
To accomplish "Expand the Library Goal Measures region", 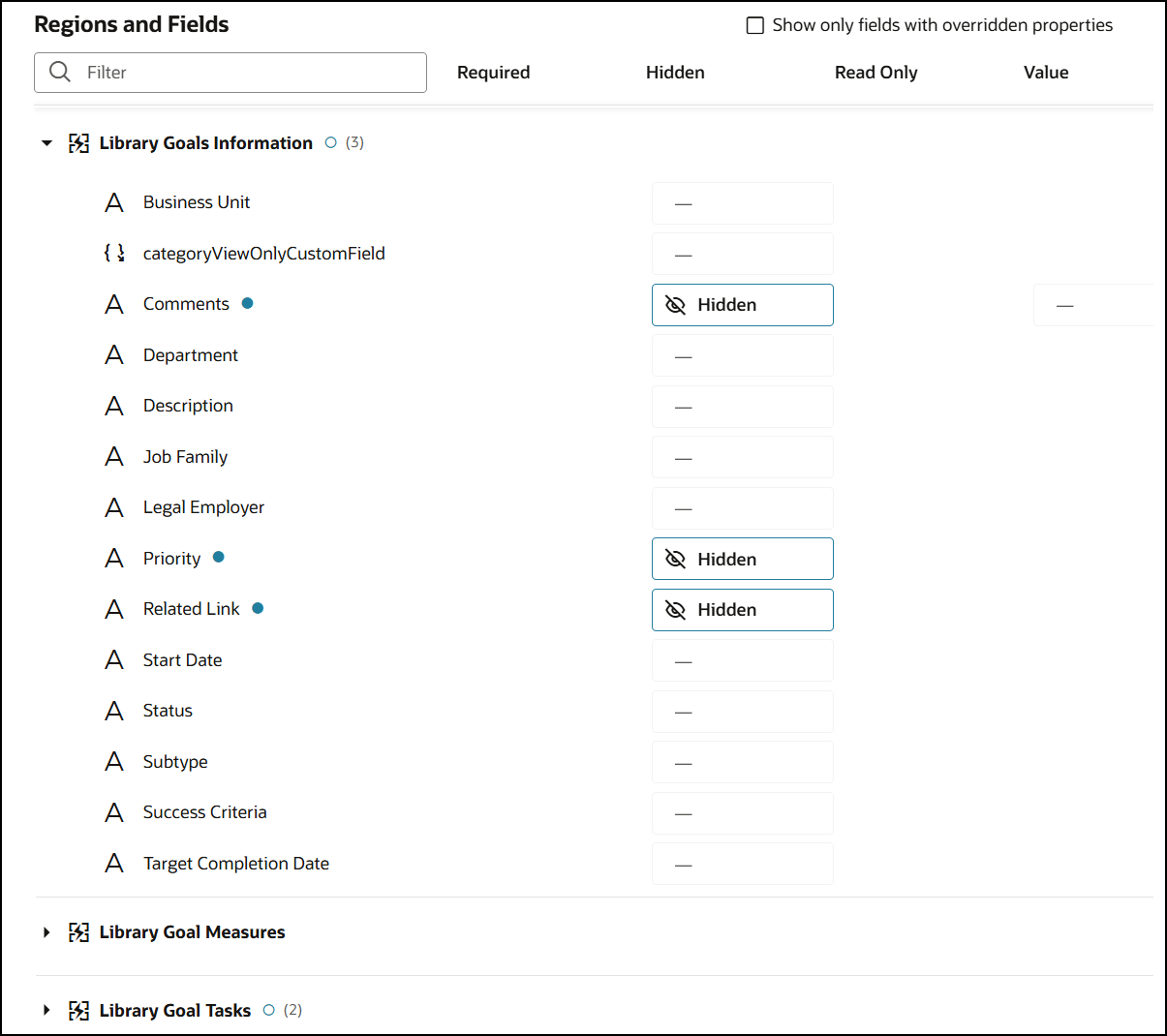I will click(46, 932).
